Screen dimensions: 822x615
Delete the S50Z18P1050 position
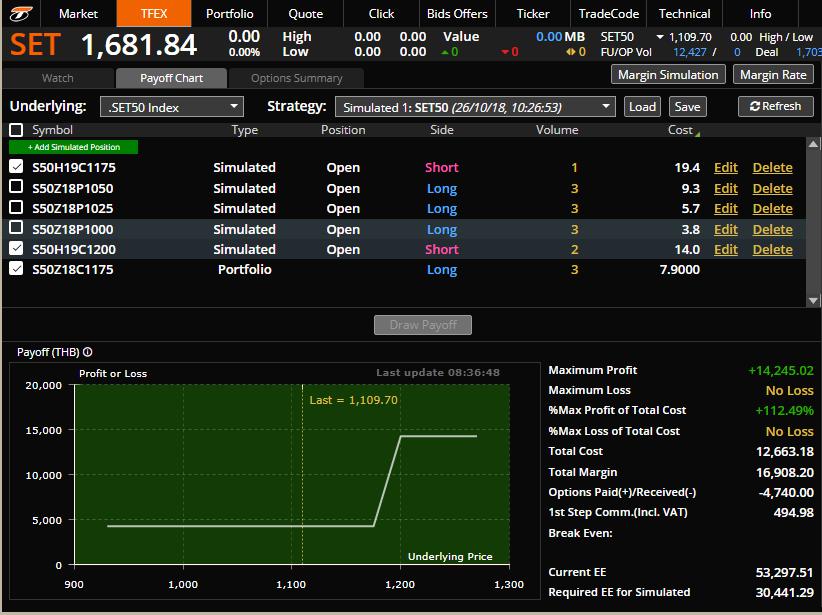tap(772, 188)
